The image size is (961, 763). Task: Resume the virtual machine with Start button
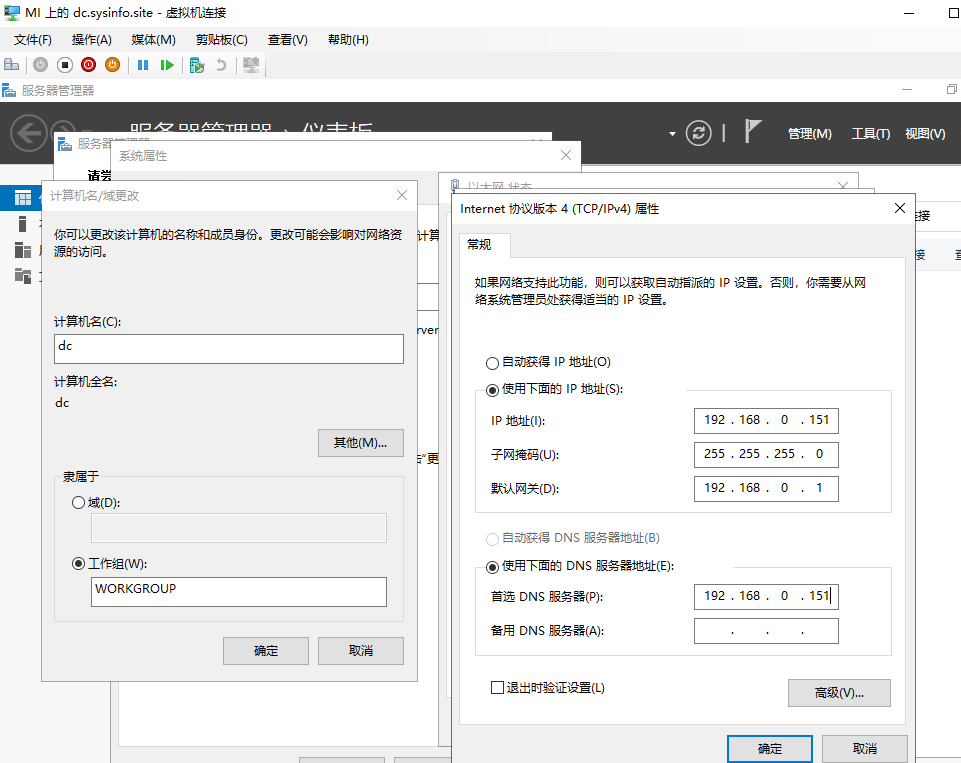(166, 64)
